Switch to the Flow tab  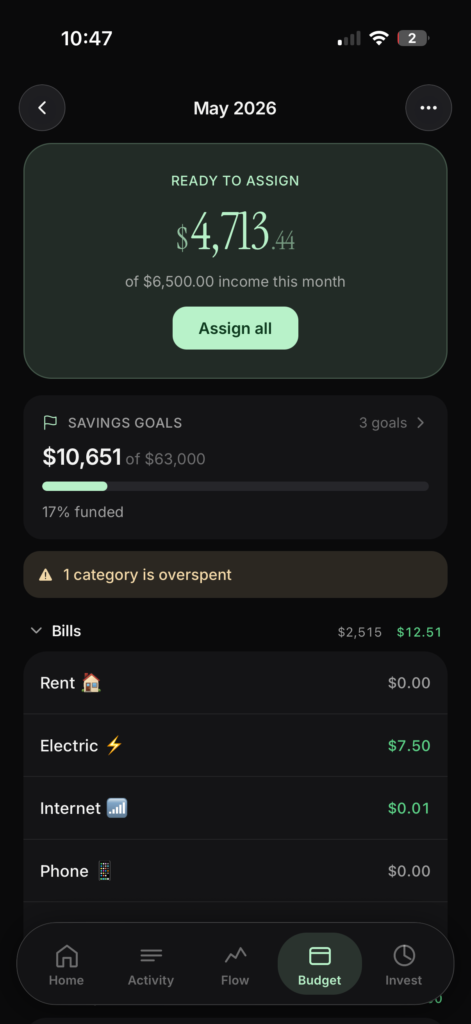tap(235, 967)
